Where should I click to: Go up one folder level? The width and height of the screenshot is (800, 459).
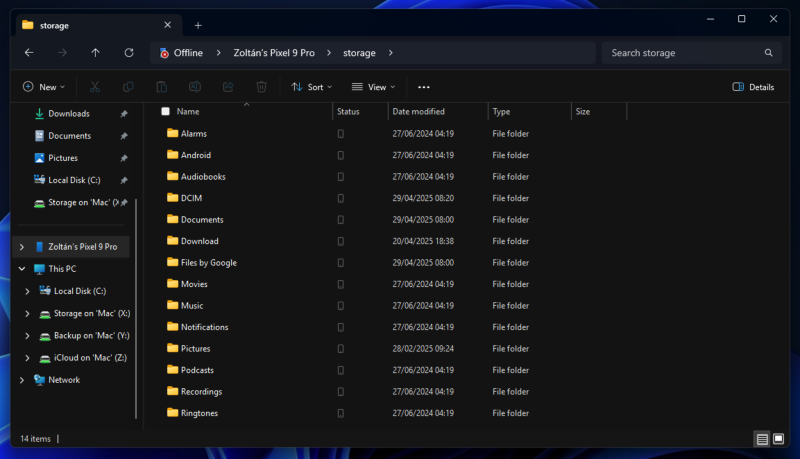click(95, 53)
